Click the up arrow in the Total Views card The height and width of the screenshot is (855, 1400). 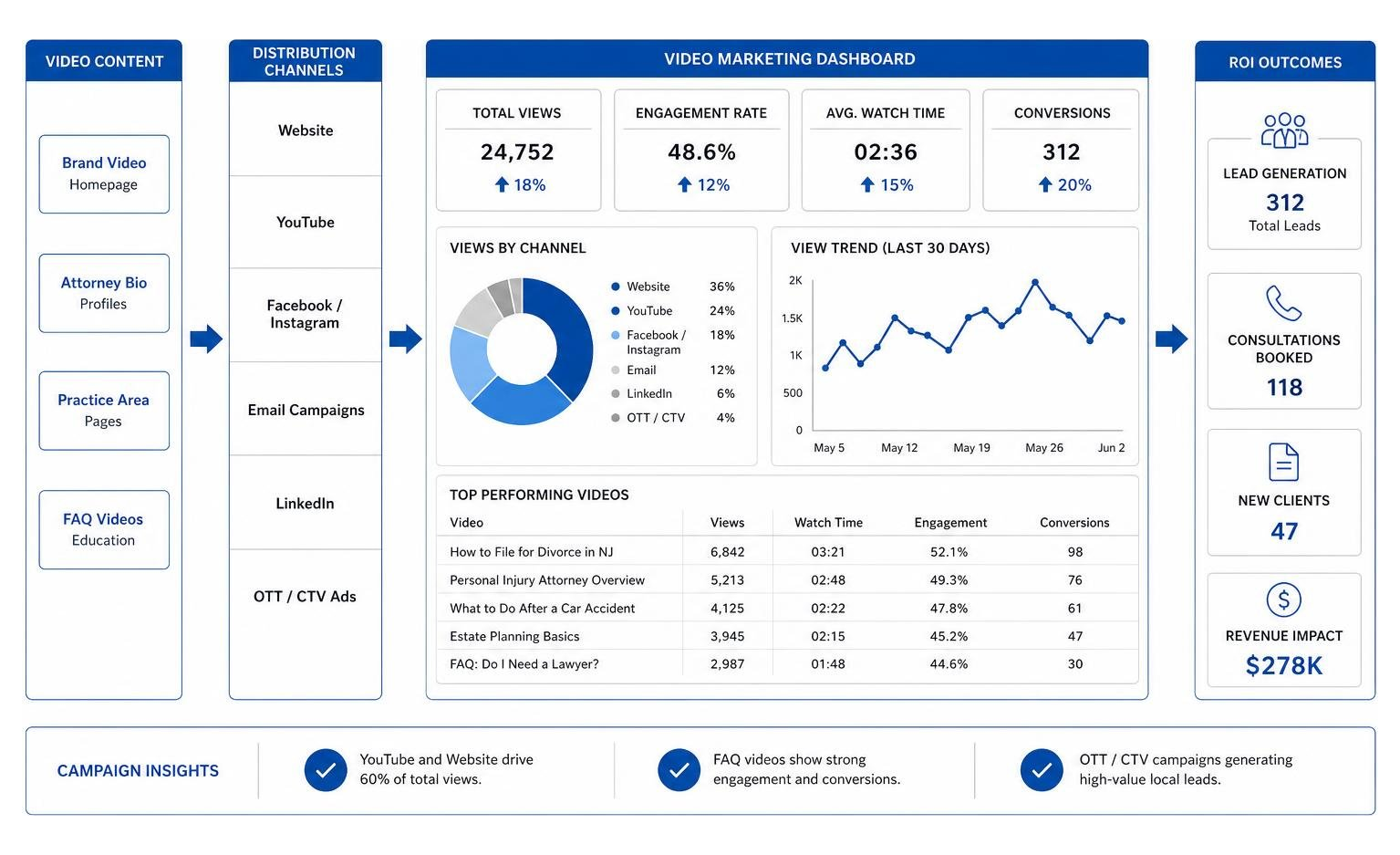[502, 185]
